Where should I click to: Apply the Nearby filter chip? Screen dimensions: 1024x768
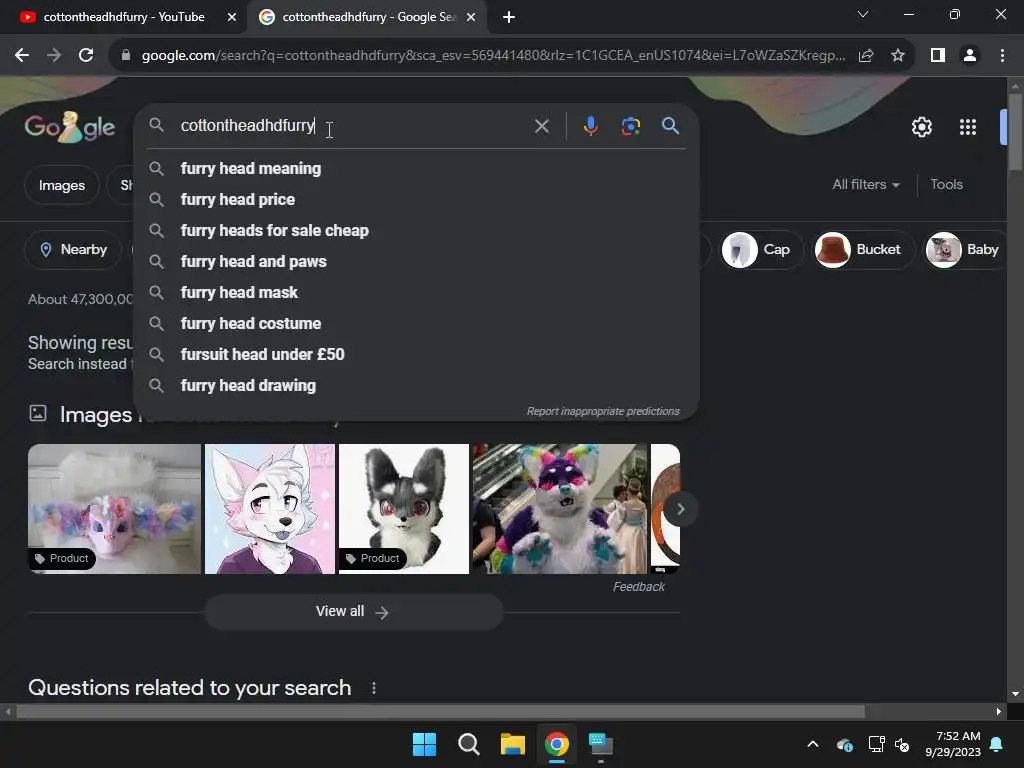point(73,249)
